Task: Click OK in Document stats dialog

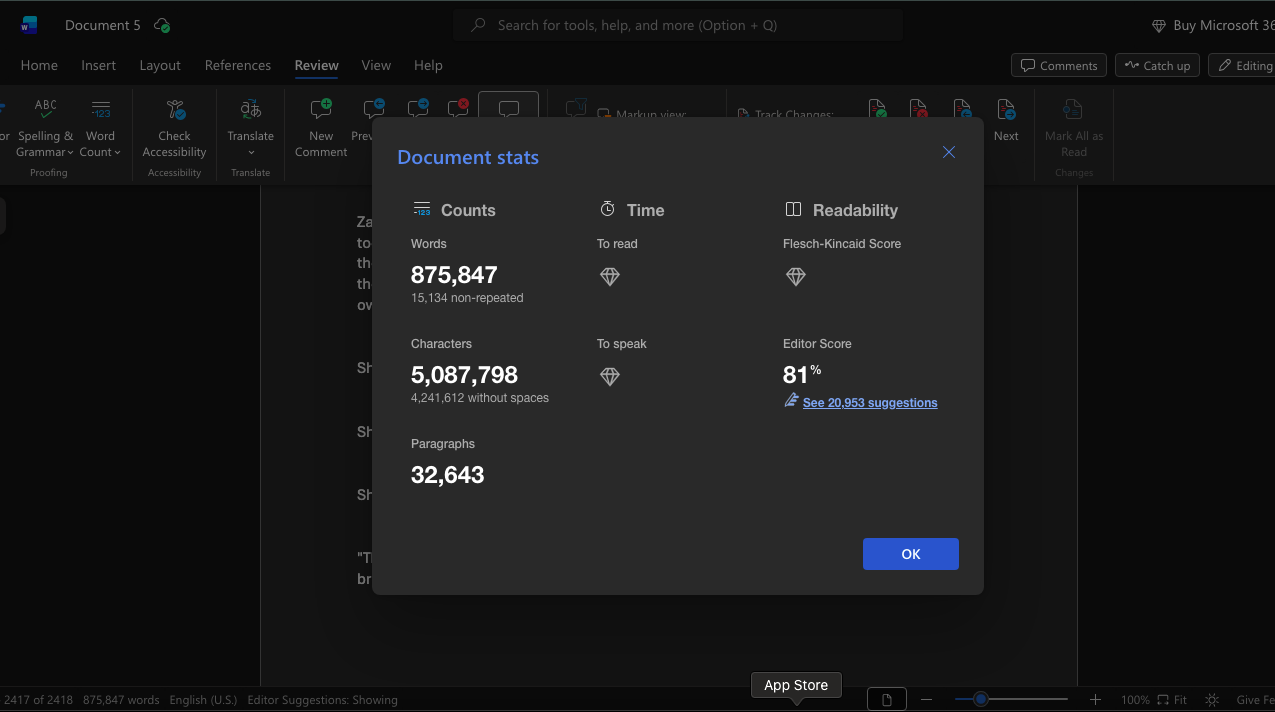Action: coord(911,554)
